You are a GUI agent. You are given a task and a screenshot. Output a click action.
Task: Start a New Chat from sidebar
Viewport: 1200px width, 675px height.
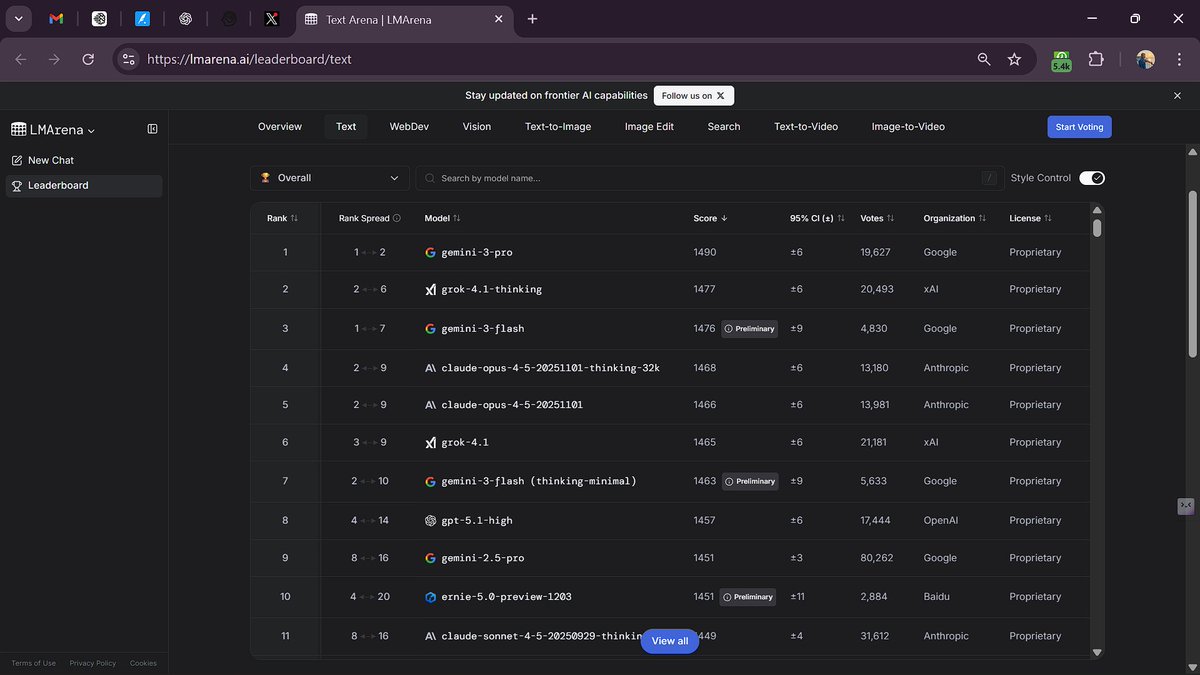click(84, 160)
